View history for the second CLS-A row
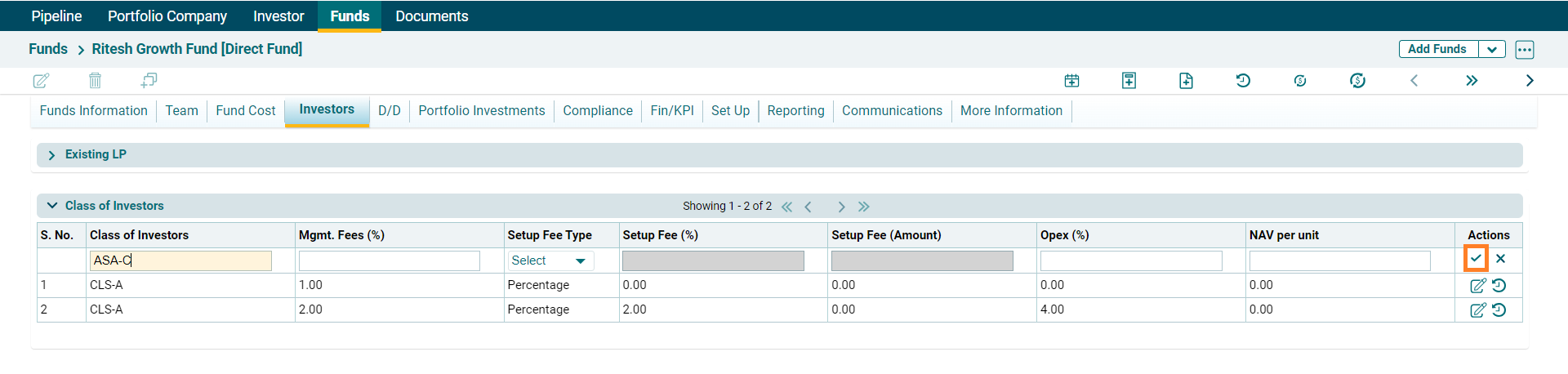The height and width of the screenshot is (374, 1568). (1499, 310)
